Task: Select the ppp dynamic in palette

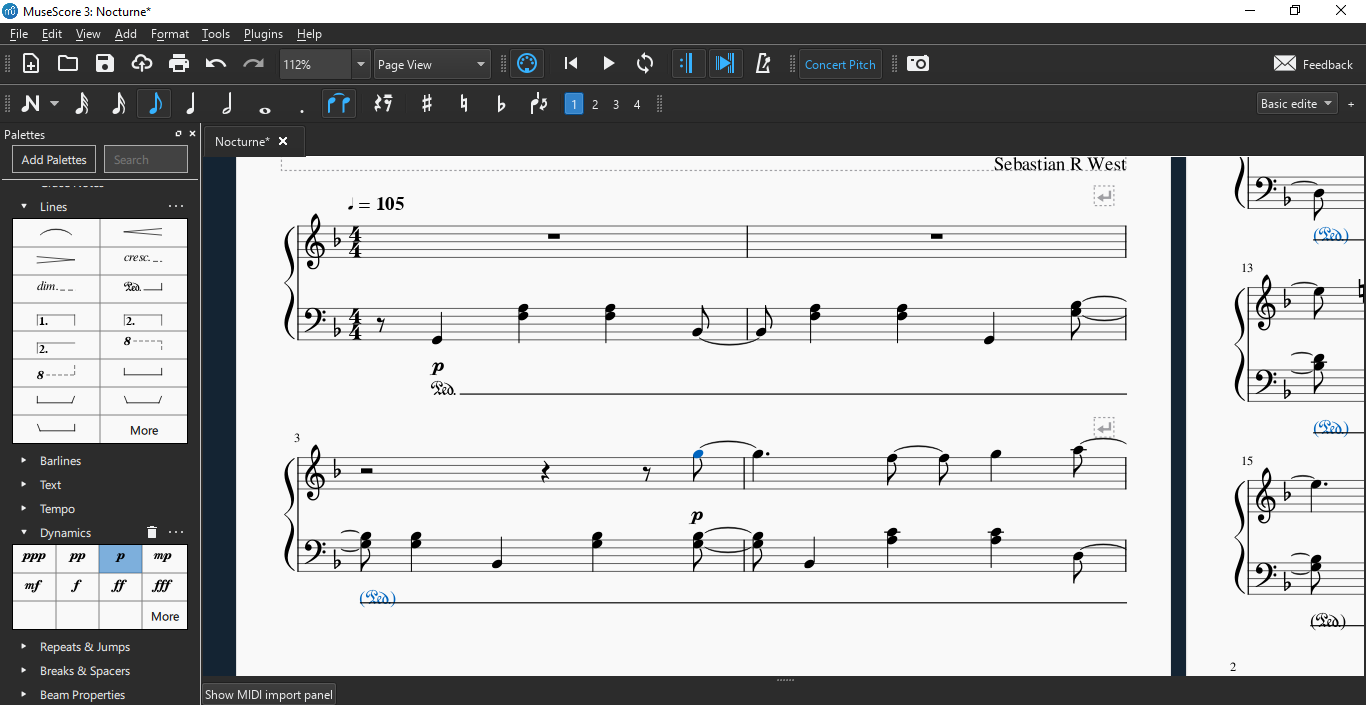Action: (34, 557)
